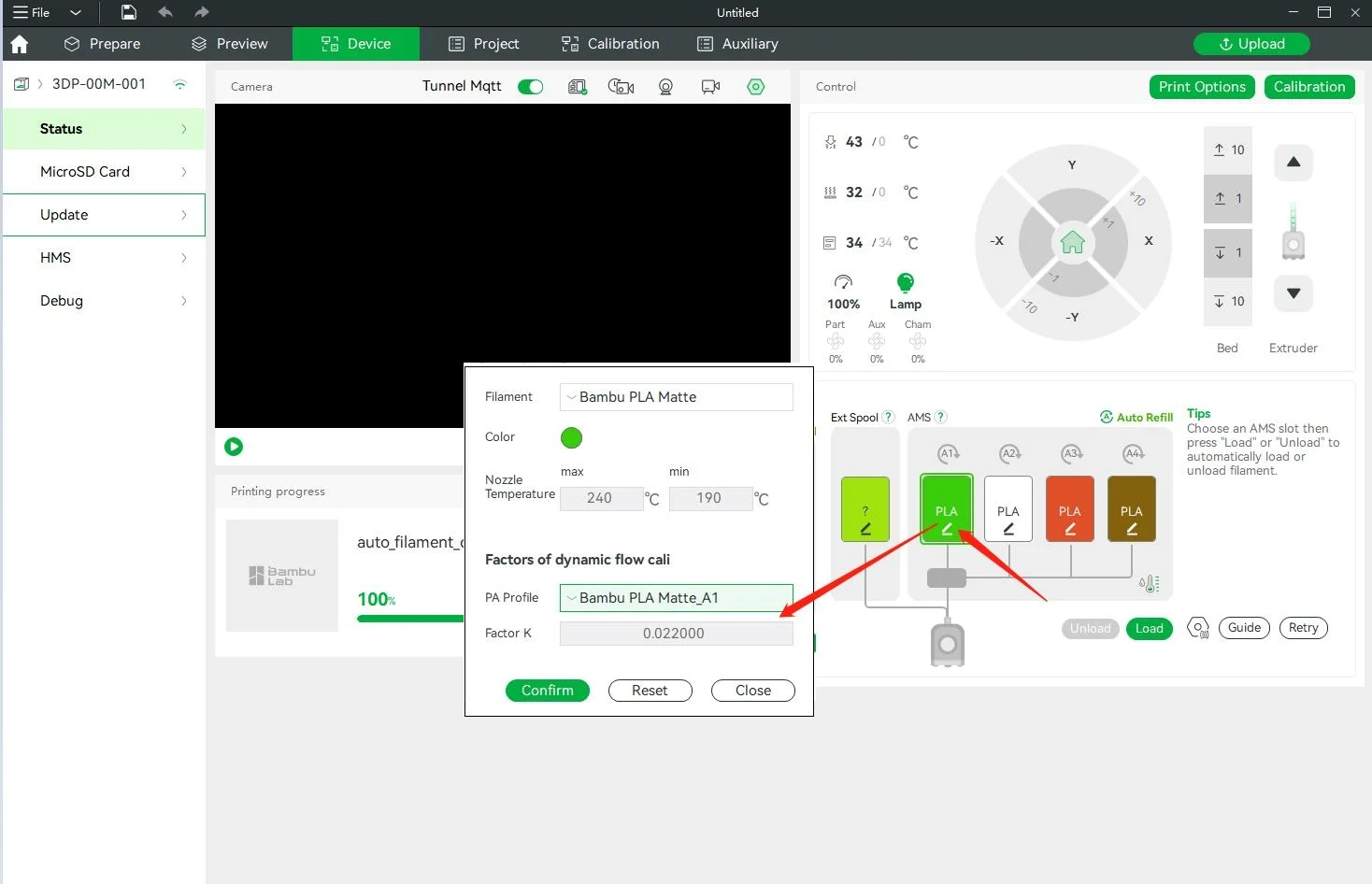Switch to the Prepare tab
Screen dimensions: 1372x884
click(x=102, y=44)
